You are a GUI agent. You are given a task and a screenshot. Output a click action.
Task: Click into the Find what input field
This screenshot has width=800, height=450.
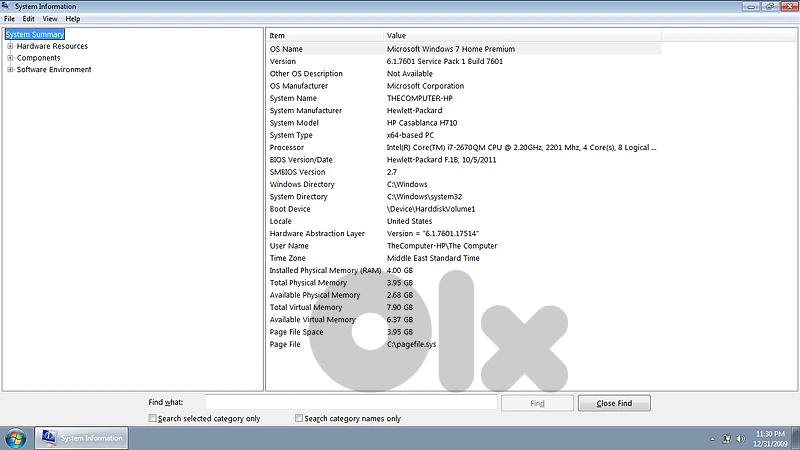tap(351, 402)
